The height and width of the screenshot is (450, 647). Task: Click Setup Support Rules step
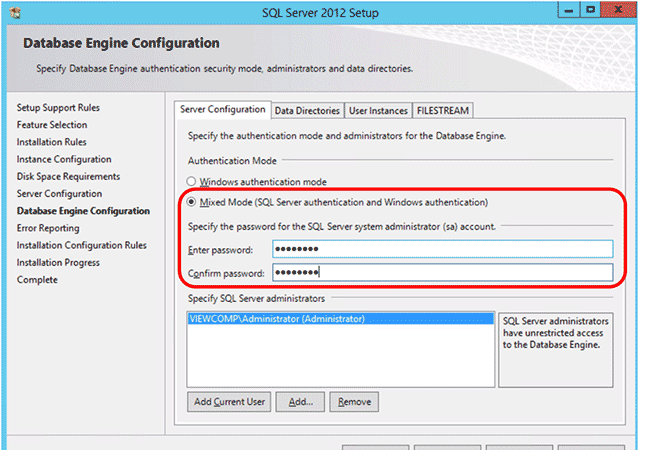(58, 108)
